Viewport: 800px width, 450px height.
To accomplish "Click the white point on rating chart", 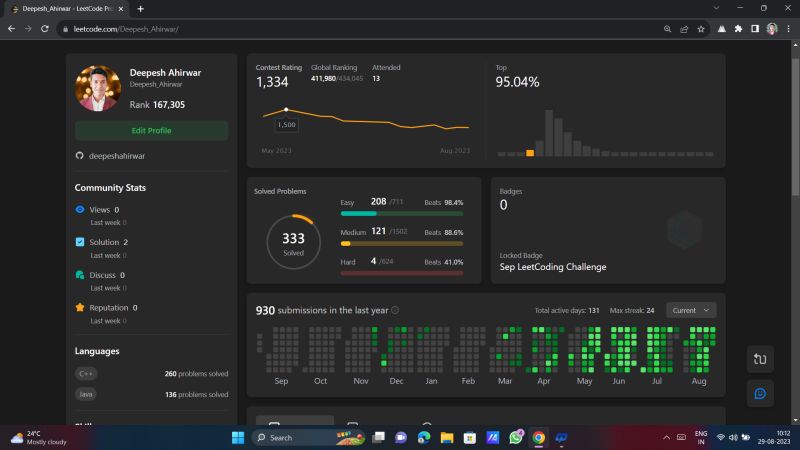I will (x=286, y=110).
